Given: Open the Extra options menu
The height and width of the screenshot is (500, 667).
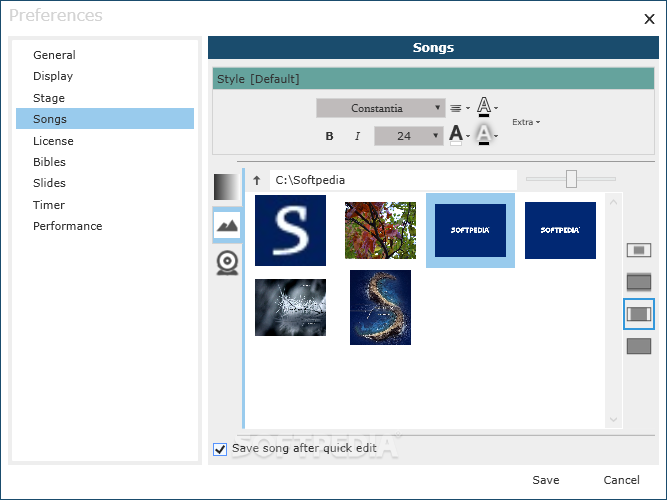Looking at the screenshot, I should click(x=526, y=122).
